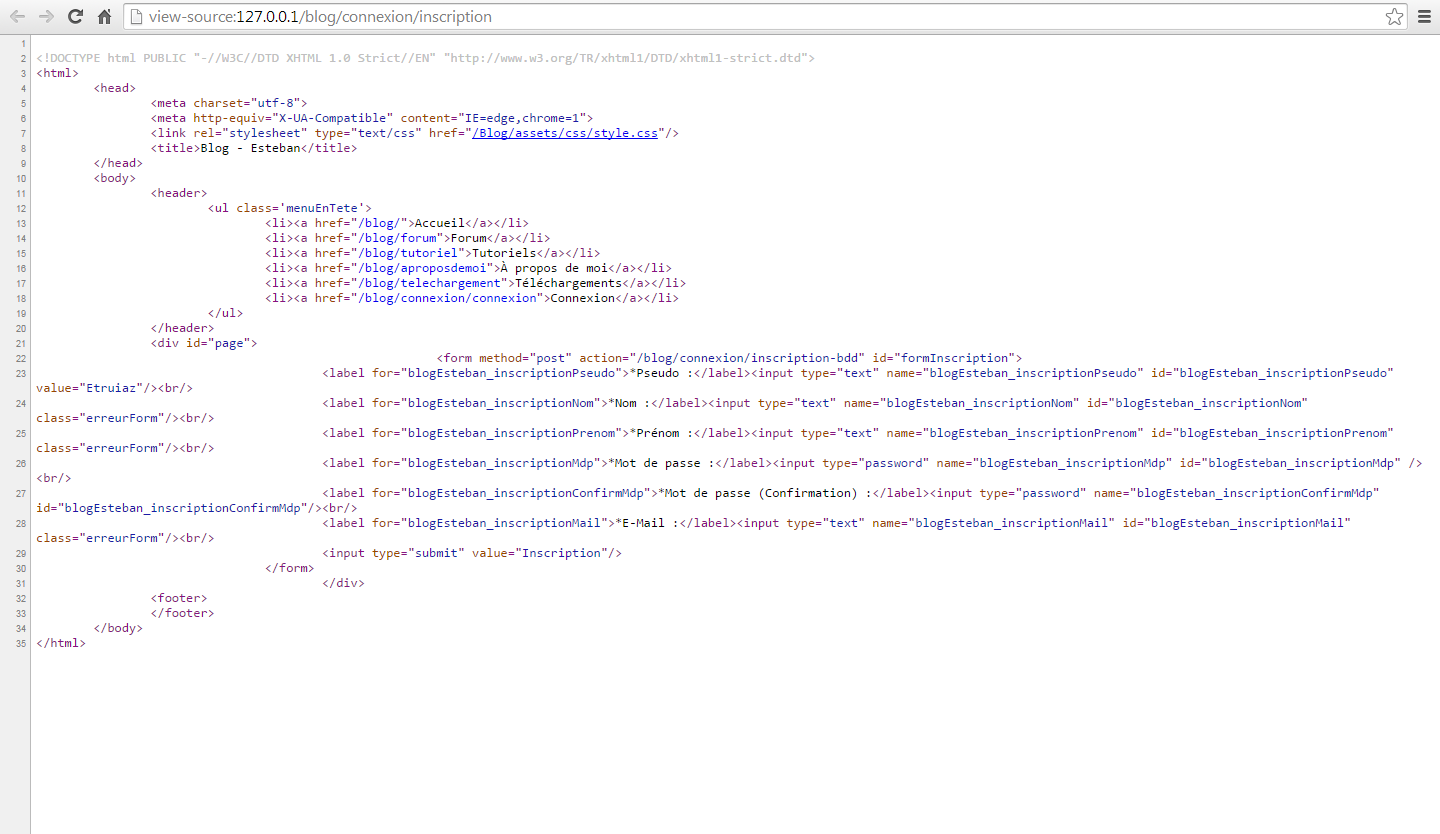The image size is (1440, 834).
Task: Follow the "/blog/tutoriel" href link
Action: pos(407,253)
